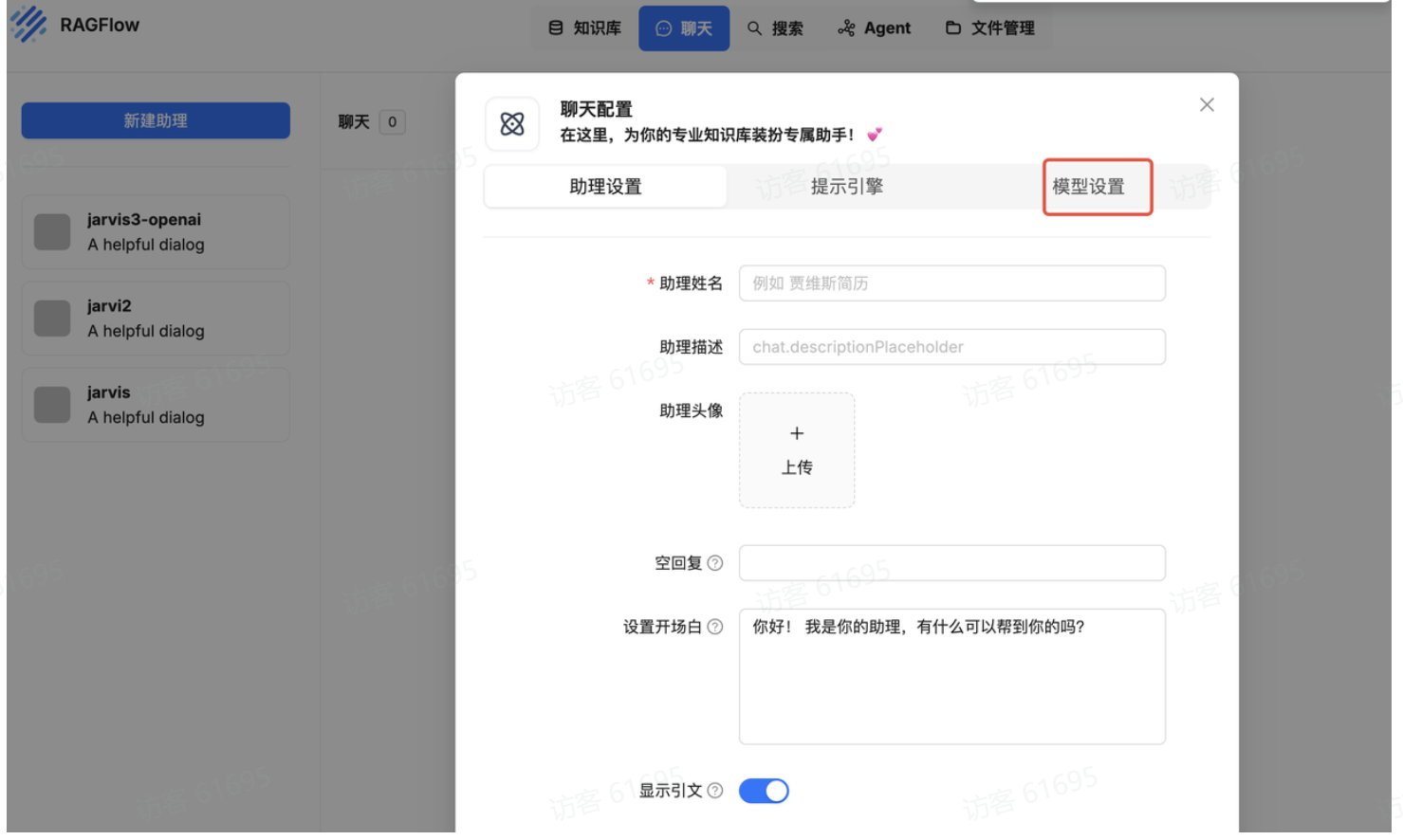Open the 知识库 tab in top navigation
Viewport: 1403px width, 840px height.
(x=584, y=28)
